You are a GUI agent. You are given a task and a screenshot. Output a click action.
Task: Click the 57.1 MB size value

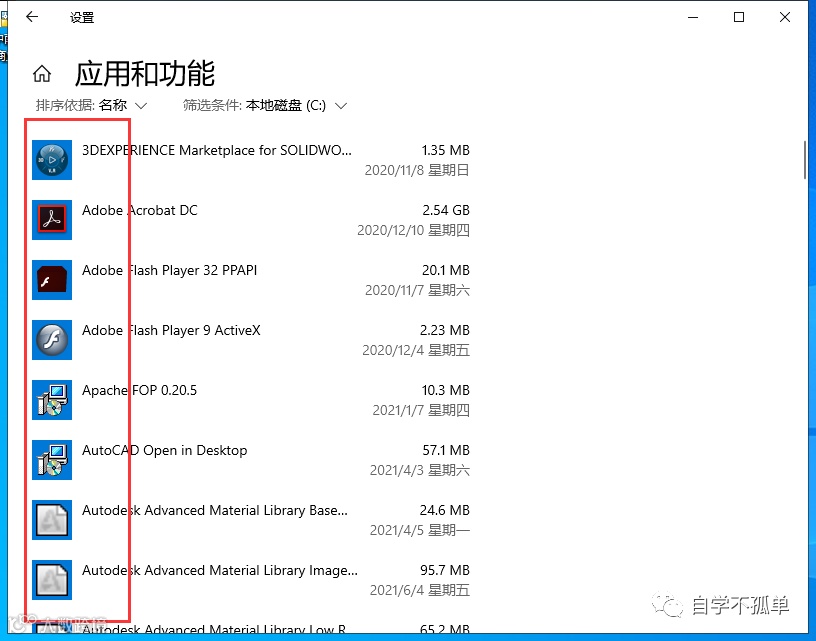446,450
